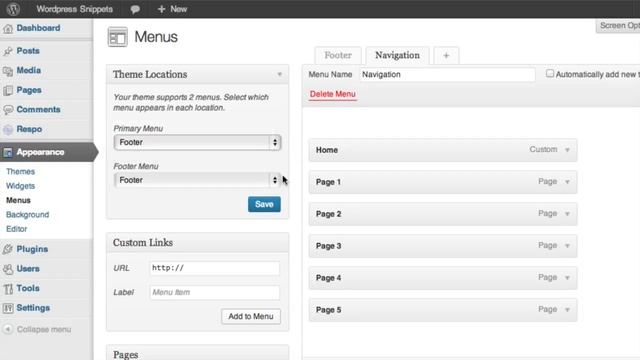Click the Home menu item title
640x360 pixels.
point(327,150)
